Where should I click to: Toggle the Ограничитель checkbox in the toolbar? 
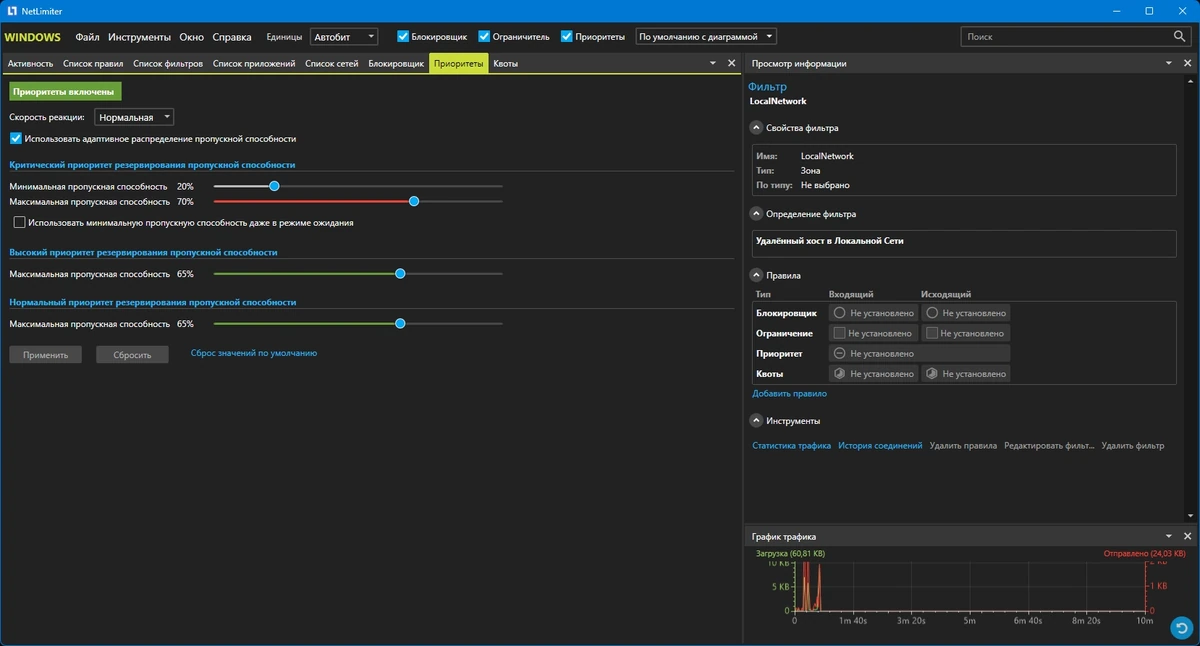click(484, 36)
